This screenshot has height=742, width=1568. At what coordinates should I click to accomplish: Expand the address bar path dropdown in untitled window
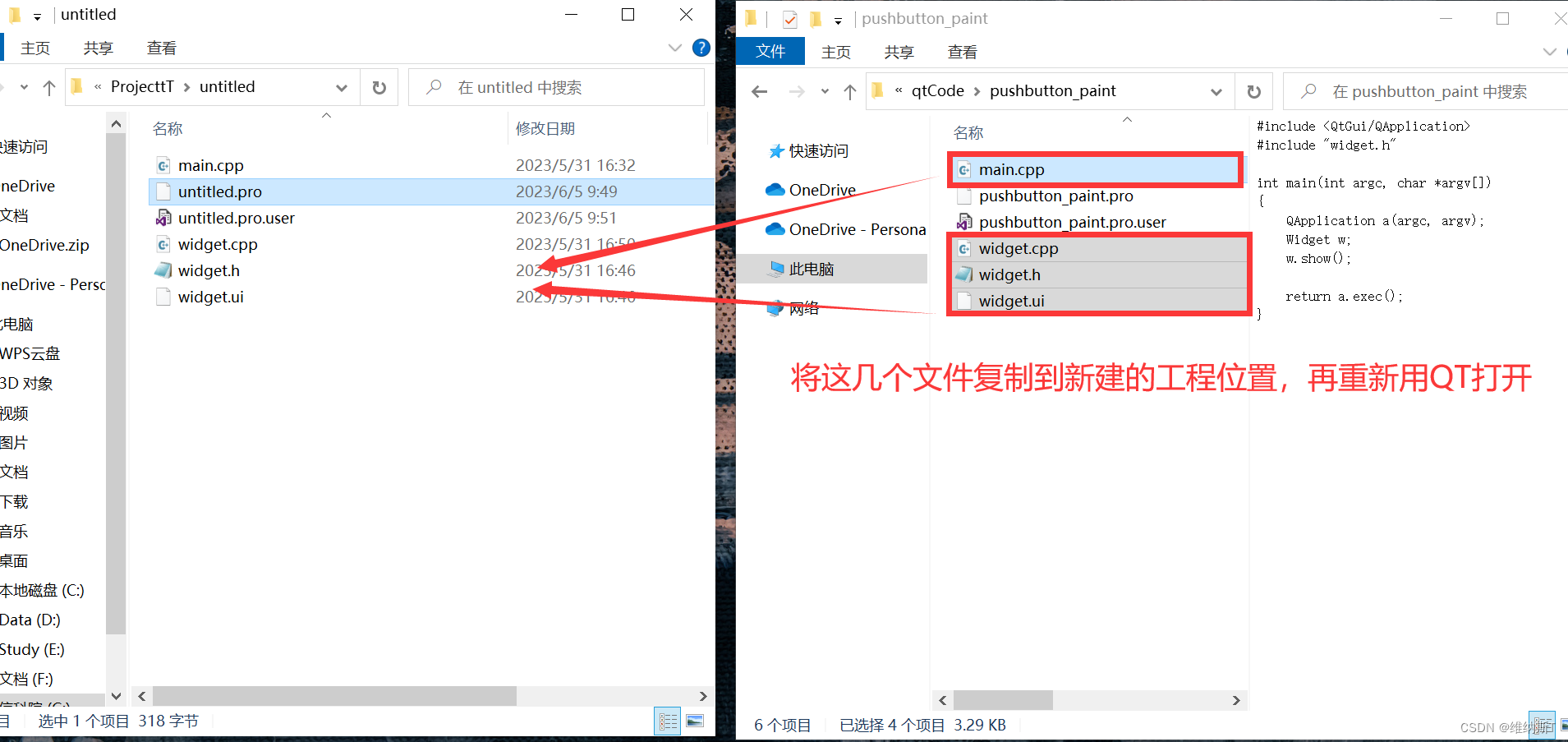coord(341,87)
